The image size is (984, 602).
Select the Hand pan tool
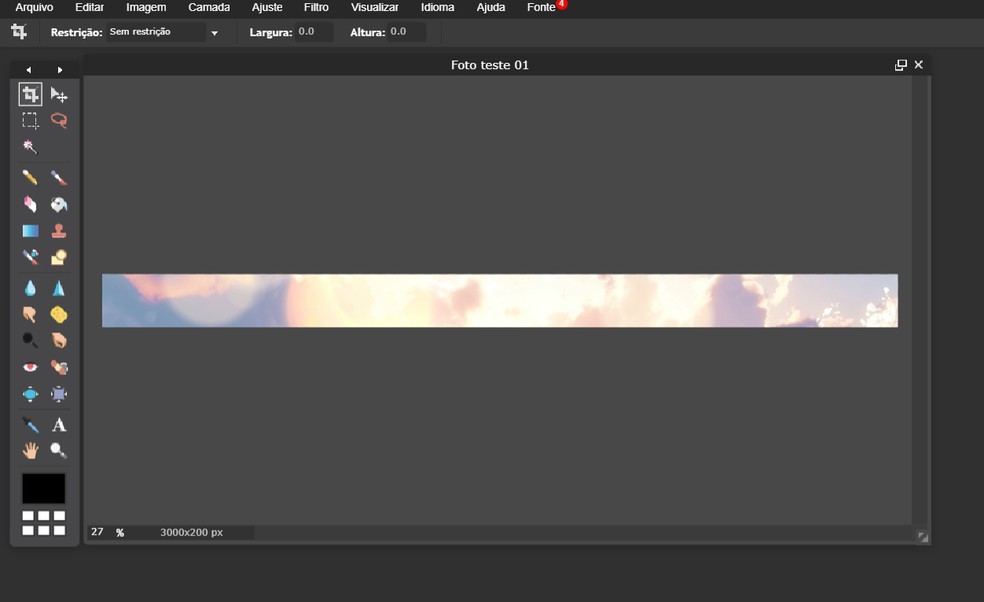(30, 450)
